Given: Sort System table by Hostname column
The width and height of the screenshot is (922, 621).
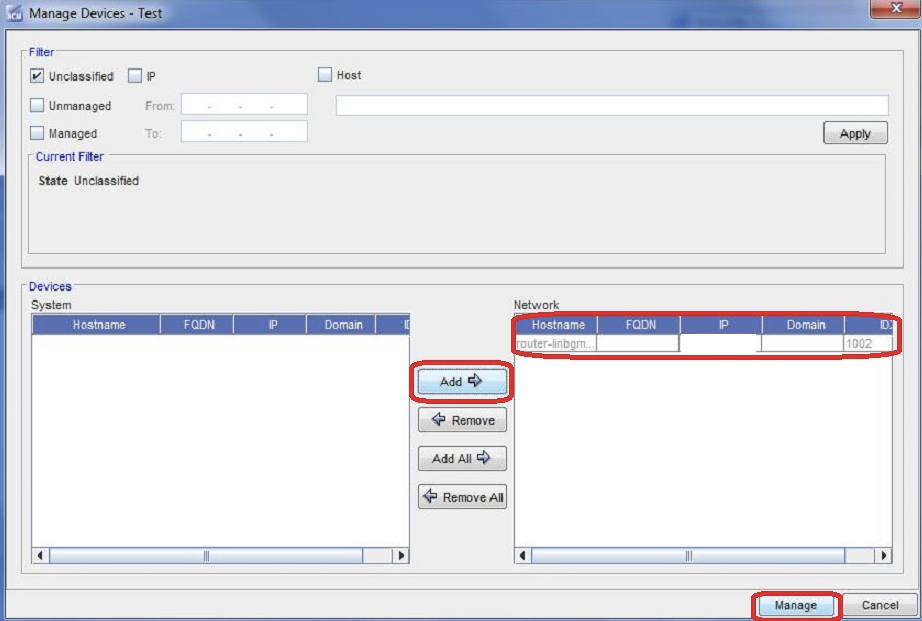Looking at the screenshot, I should point(96,325).
